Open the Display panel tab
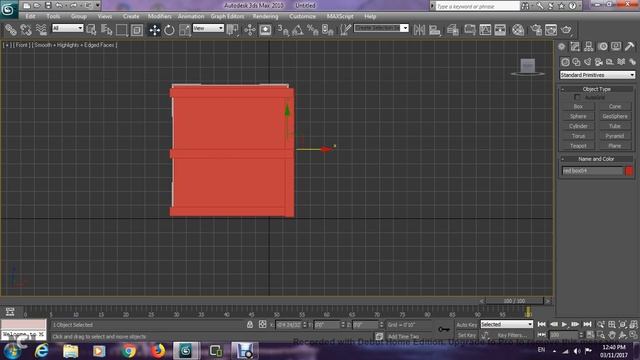 click(x=616, y=47)
